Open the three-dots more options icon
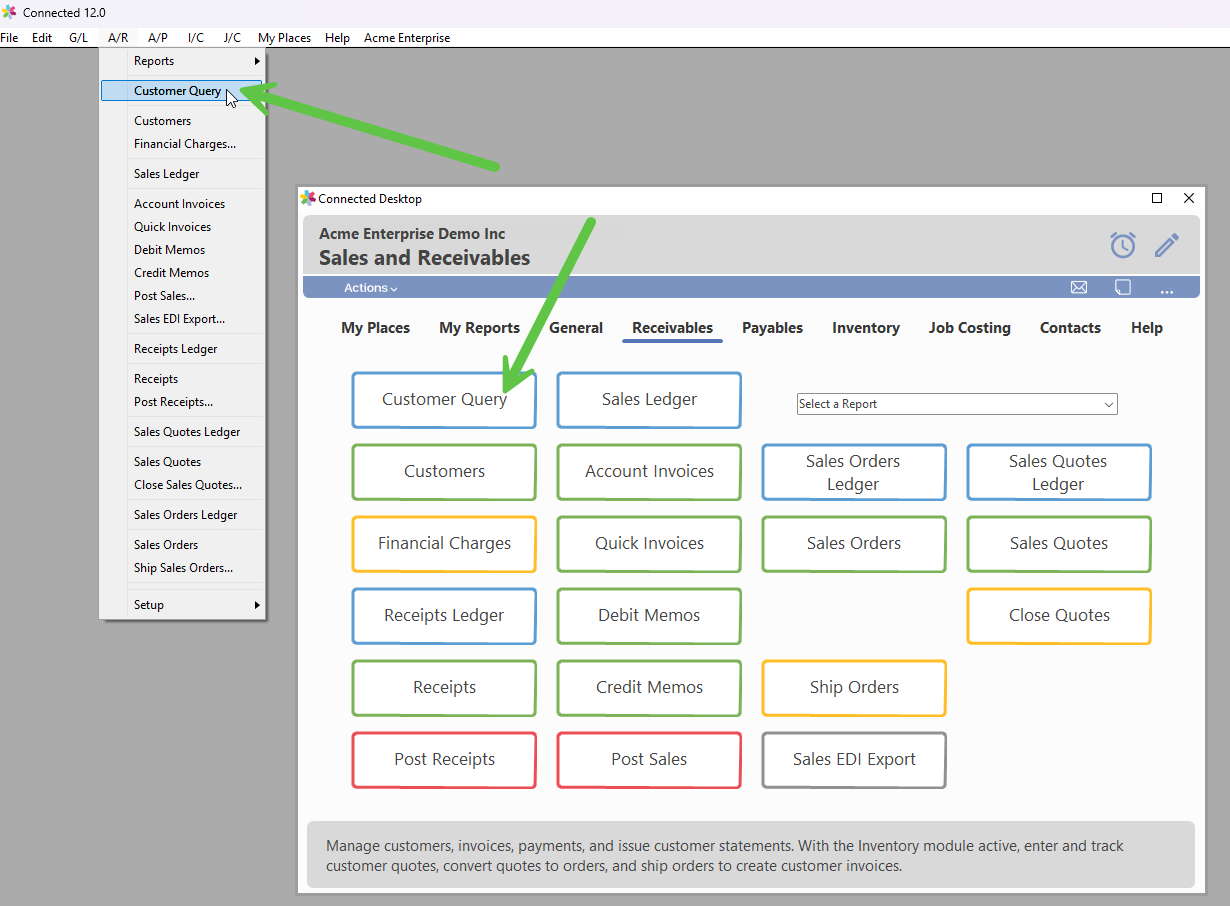Screen dimensions: 1230x906 tap(1167, 290)
